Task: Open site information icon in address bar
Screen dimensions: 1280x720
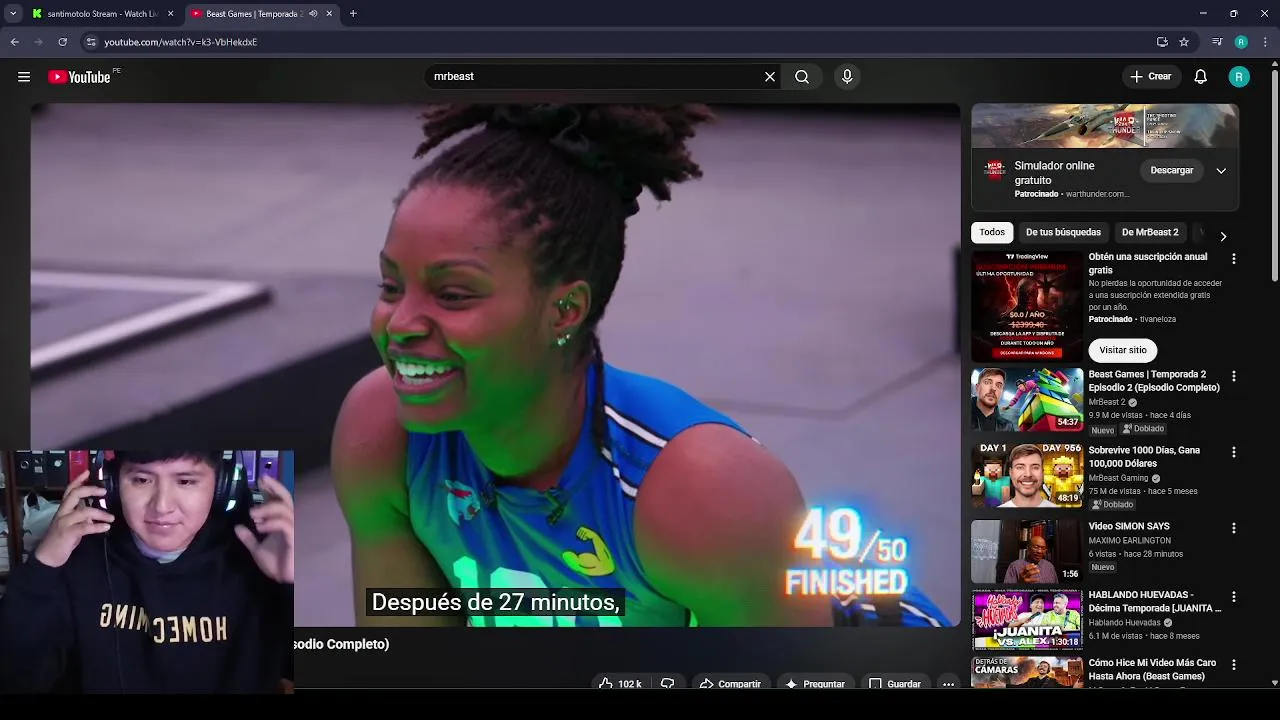Action: pyautogui.click(x=91, y=42)
